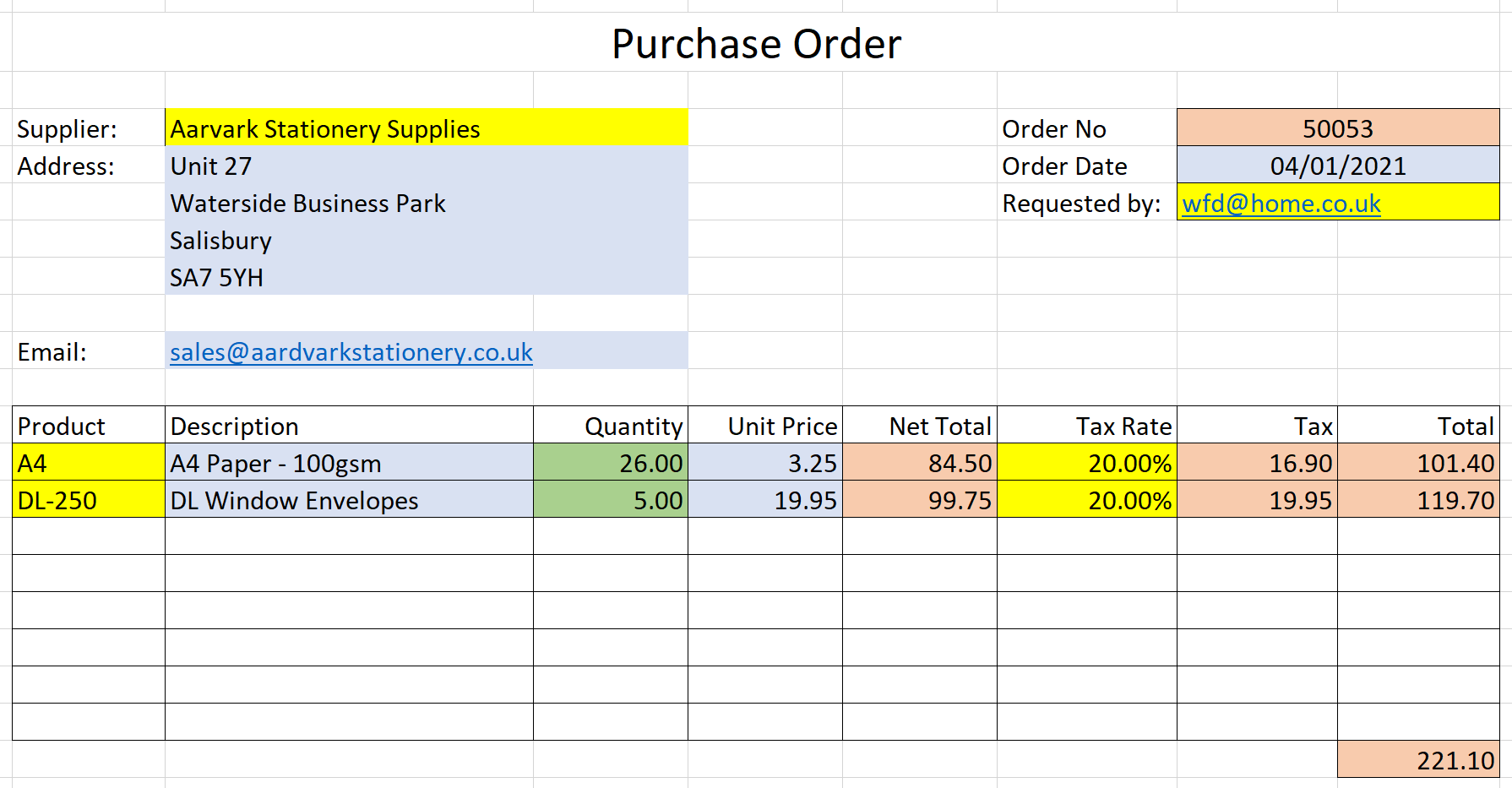1512x788 pixels.
Task: Click the Purchase Order title
Action: [x=756, y=44]
